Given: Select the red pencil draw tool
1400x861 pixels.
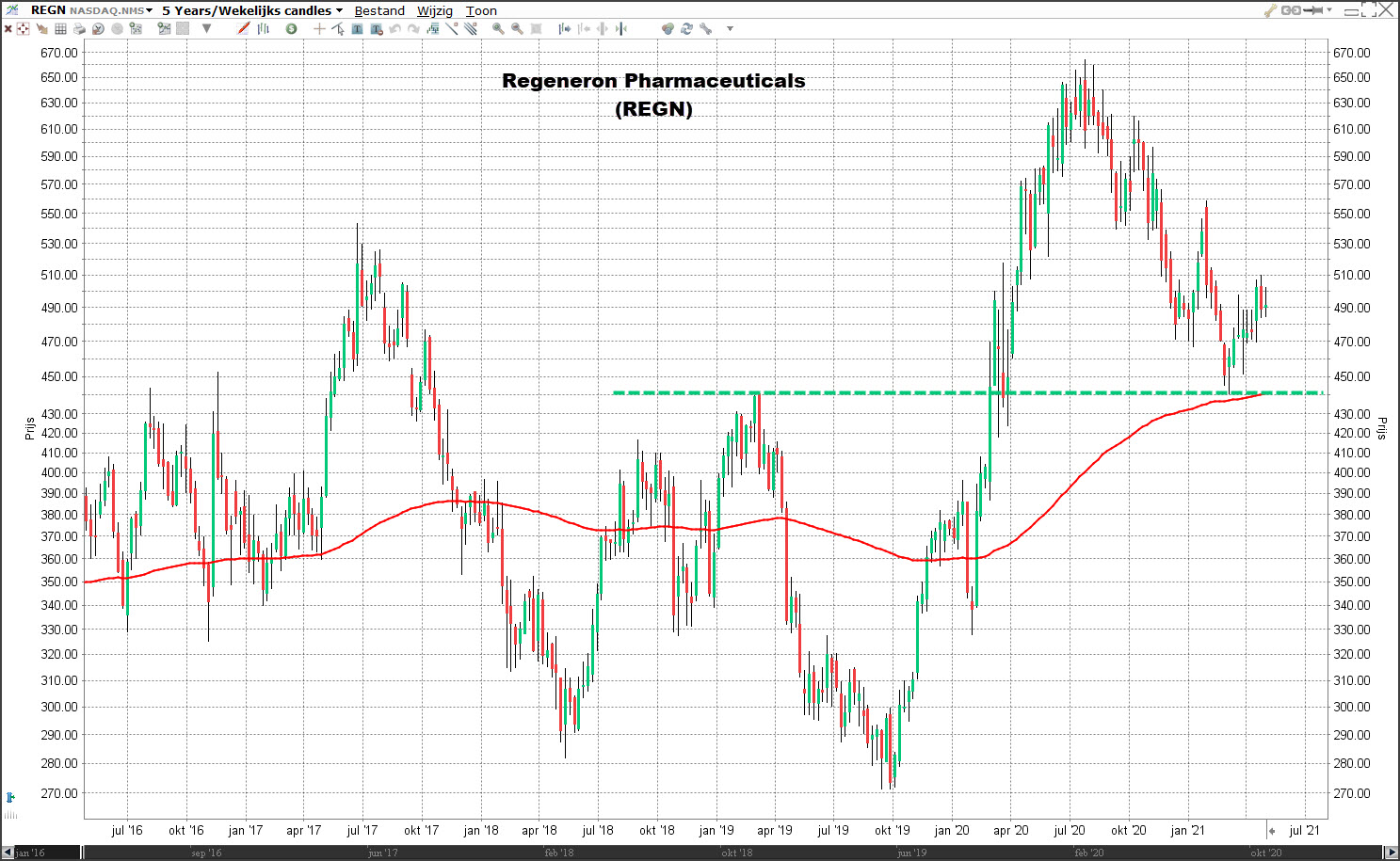Looking at the screenshot, I should click(243, 28).
